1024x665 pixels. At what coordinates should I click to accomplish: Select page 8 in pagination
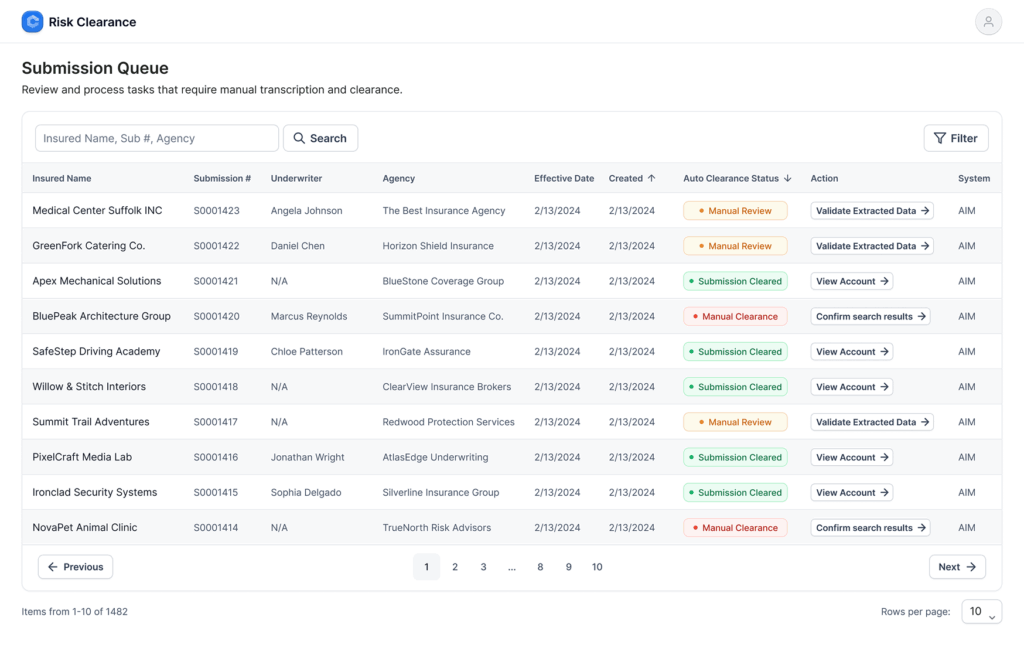pyautogui.click(x=540, y=567)
